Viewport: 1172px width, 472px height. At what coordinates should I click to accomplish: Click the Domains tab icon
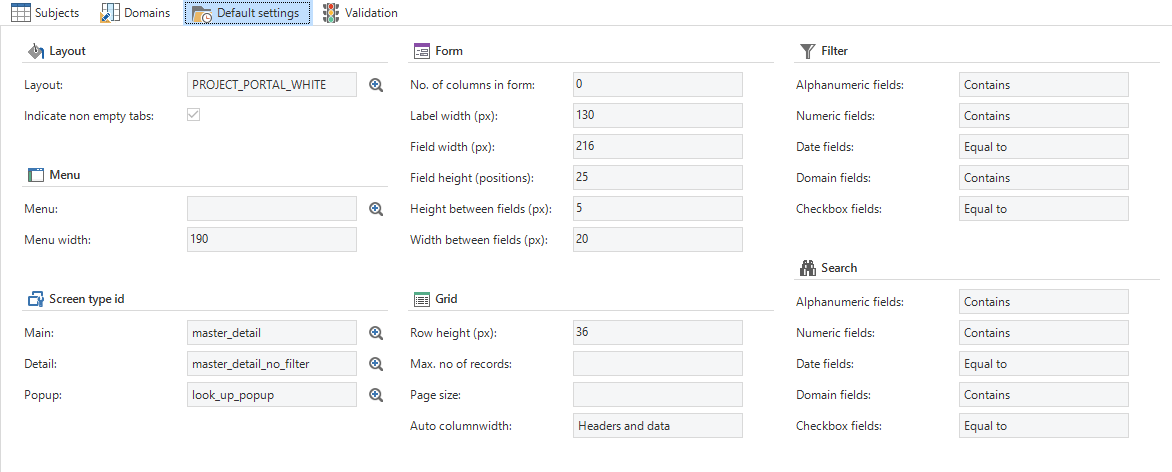110,13
